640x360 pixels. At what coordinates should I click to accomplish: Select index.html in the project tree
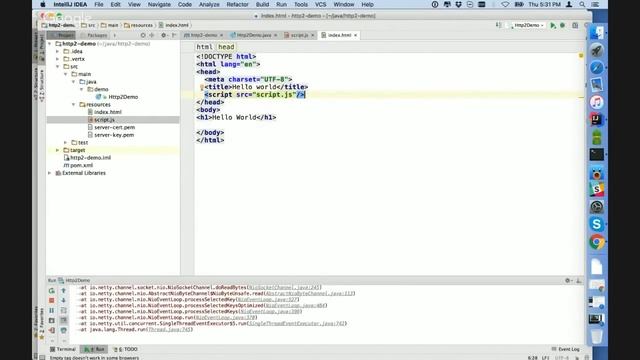tap(105, 112)
